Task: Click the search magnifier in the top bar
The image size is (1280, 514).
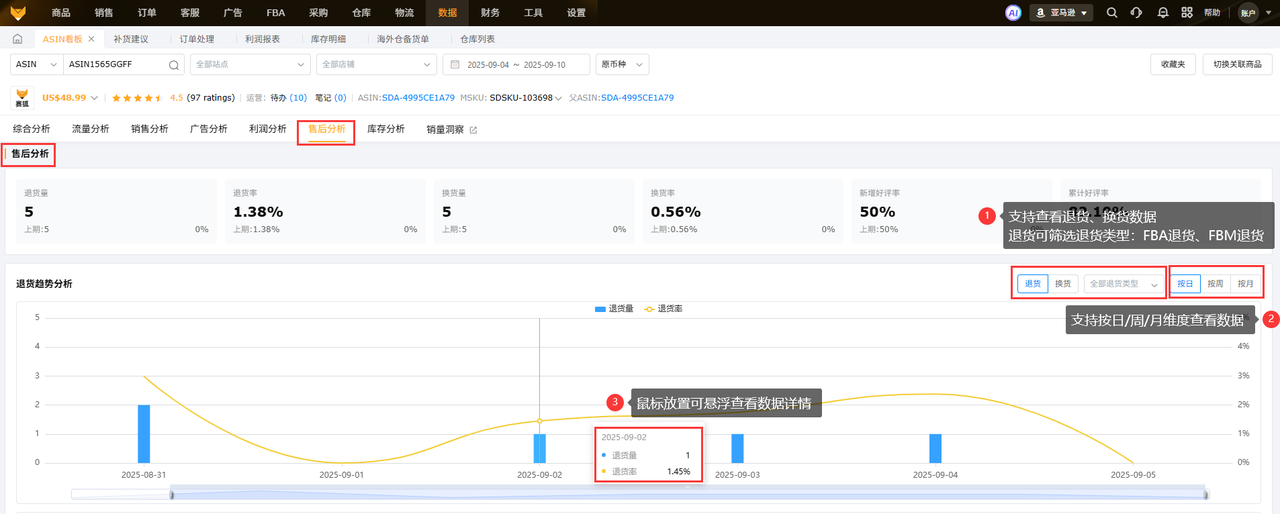Action: (x=1113, y=13)
